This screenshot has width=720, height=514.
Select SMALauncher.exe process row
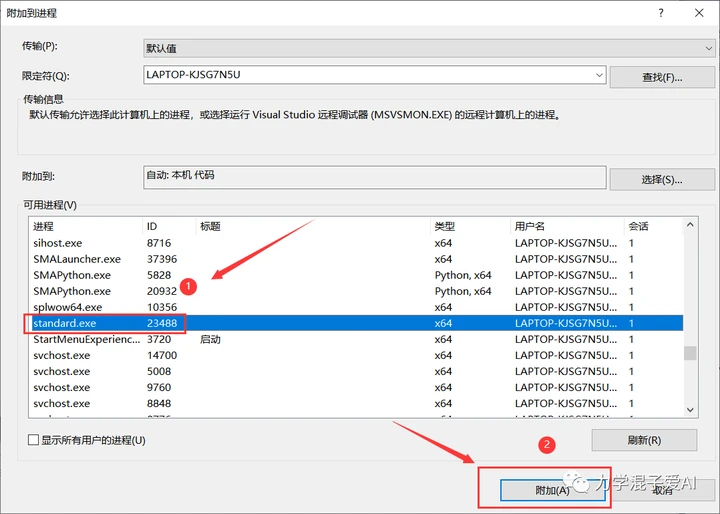point(356,259)
